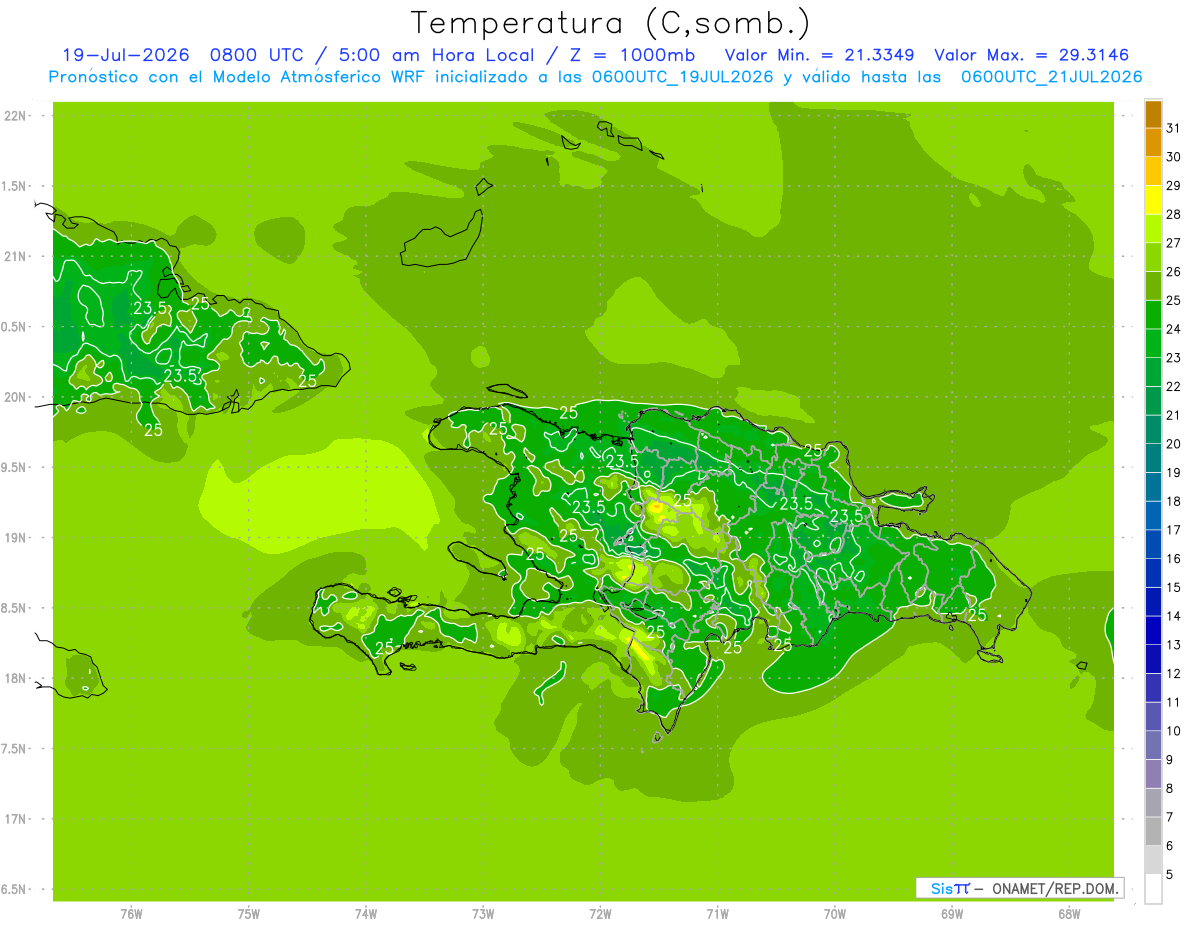Click the "17N" latitude axis label
1200x927 pixels.
[x=15, y=819]
